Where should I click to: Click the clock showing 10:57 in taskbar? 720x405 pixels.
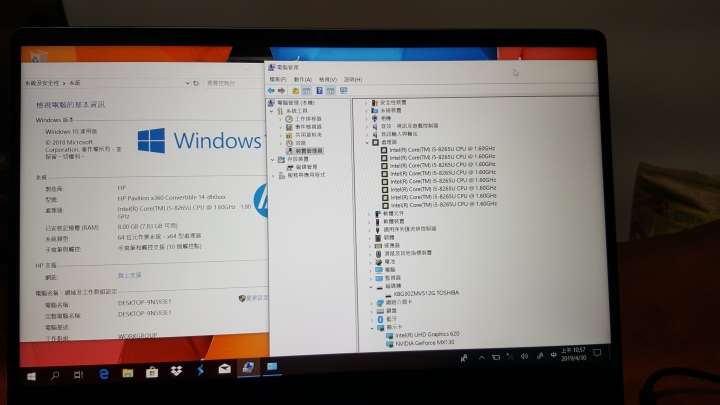click(573, 354)
